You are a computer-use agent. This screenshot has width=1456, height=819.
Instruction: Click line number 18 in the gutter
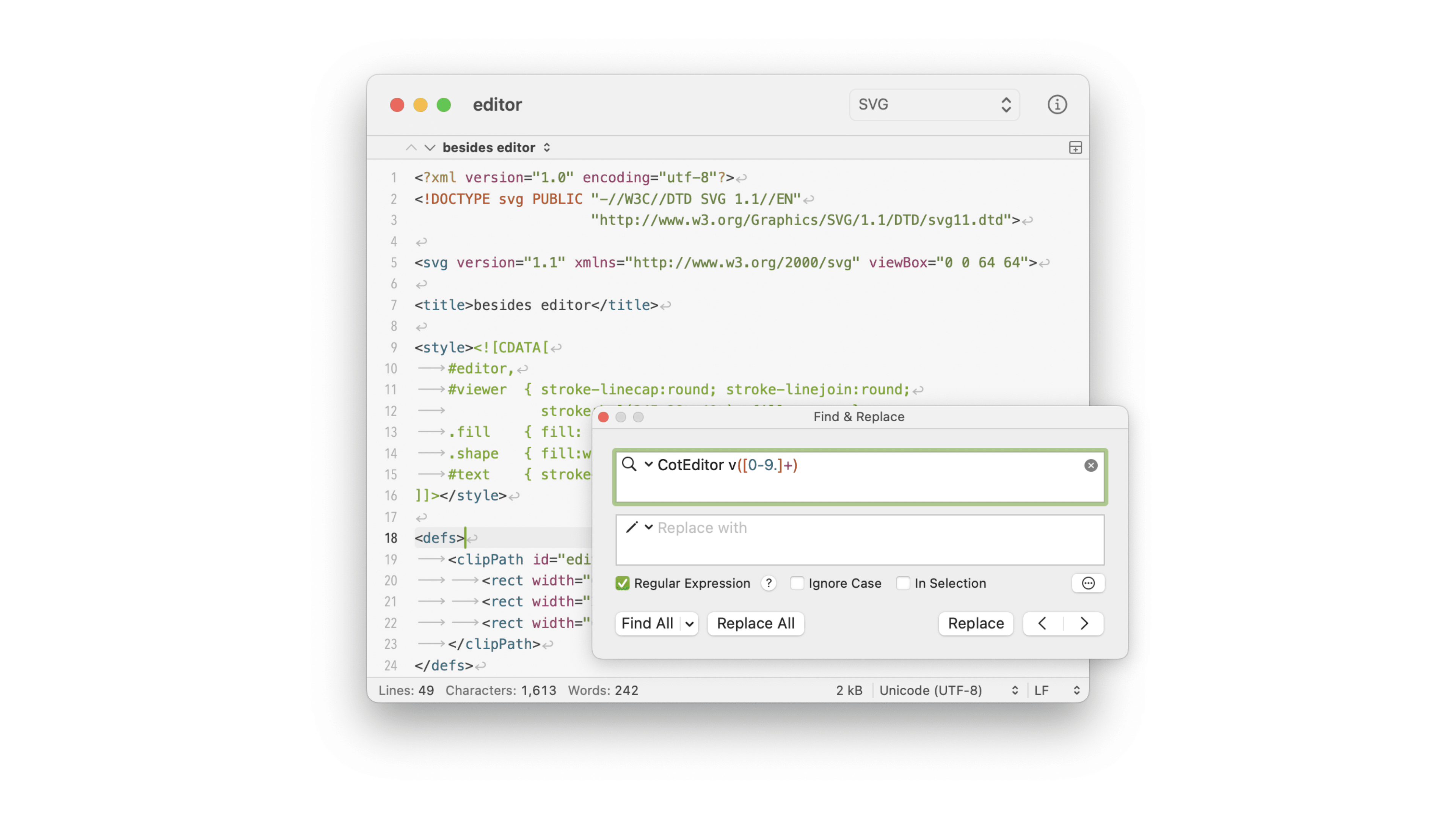tap(391, 538)
